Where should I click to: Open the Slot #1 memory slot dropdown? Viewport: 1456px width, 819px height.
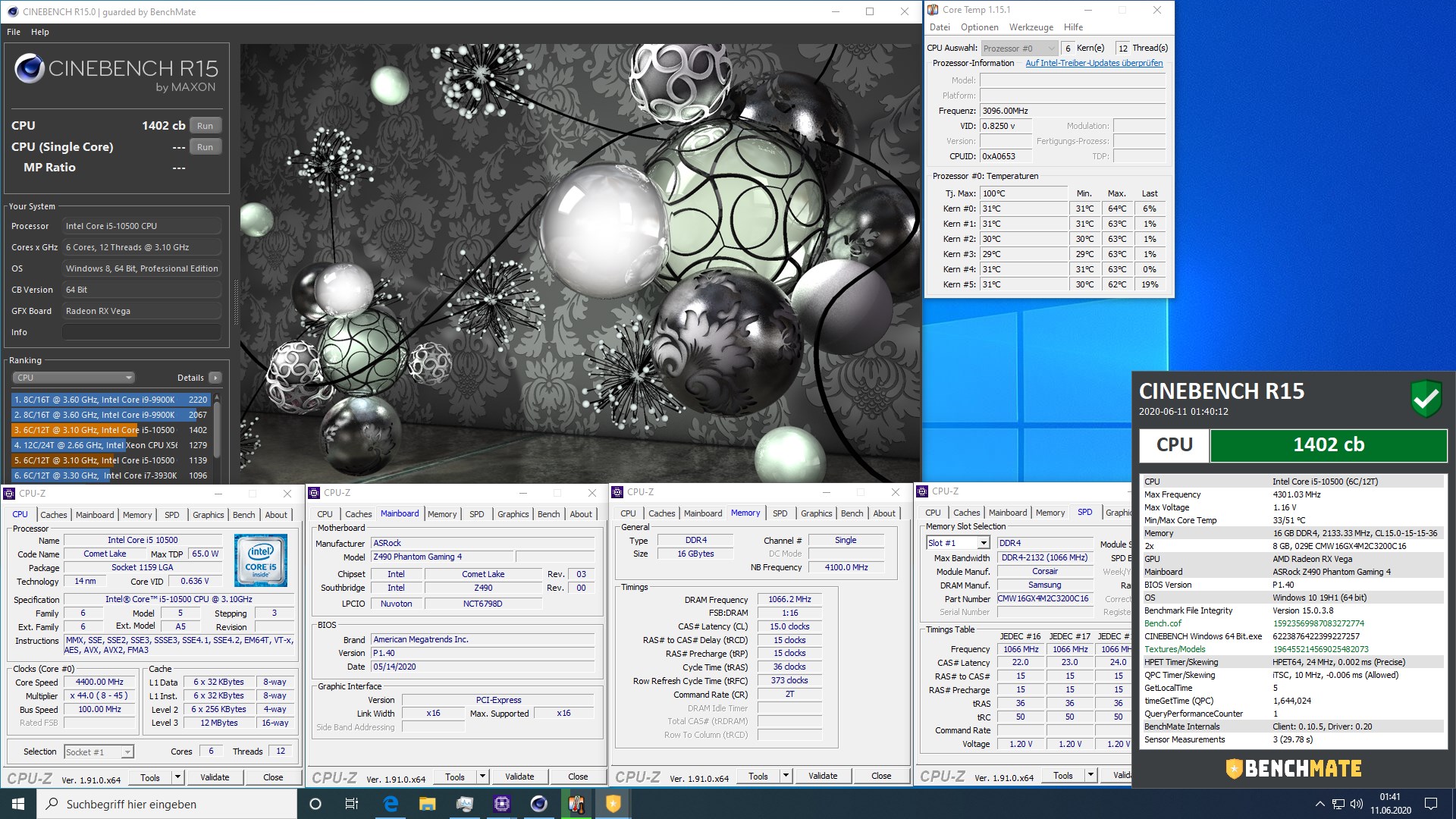(x=958, y=543)
